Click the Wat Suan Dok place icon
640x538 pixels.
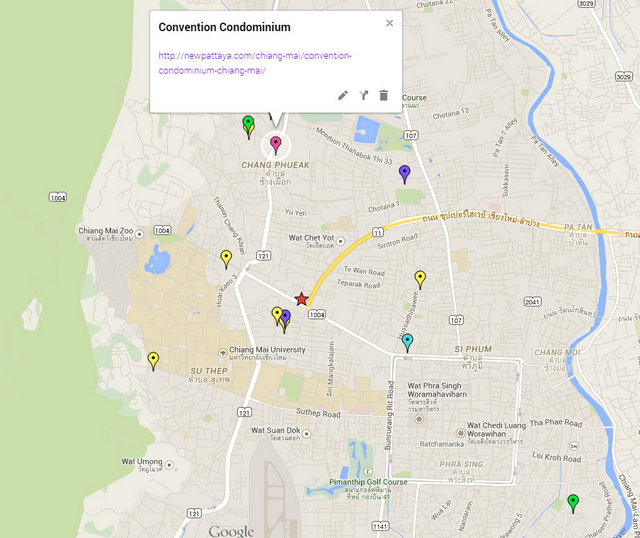(307, 434)
